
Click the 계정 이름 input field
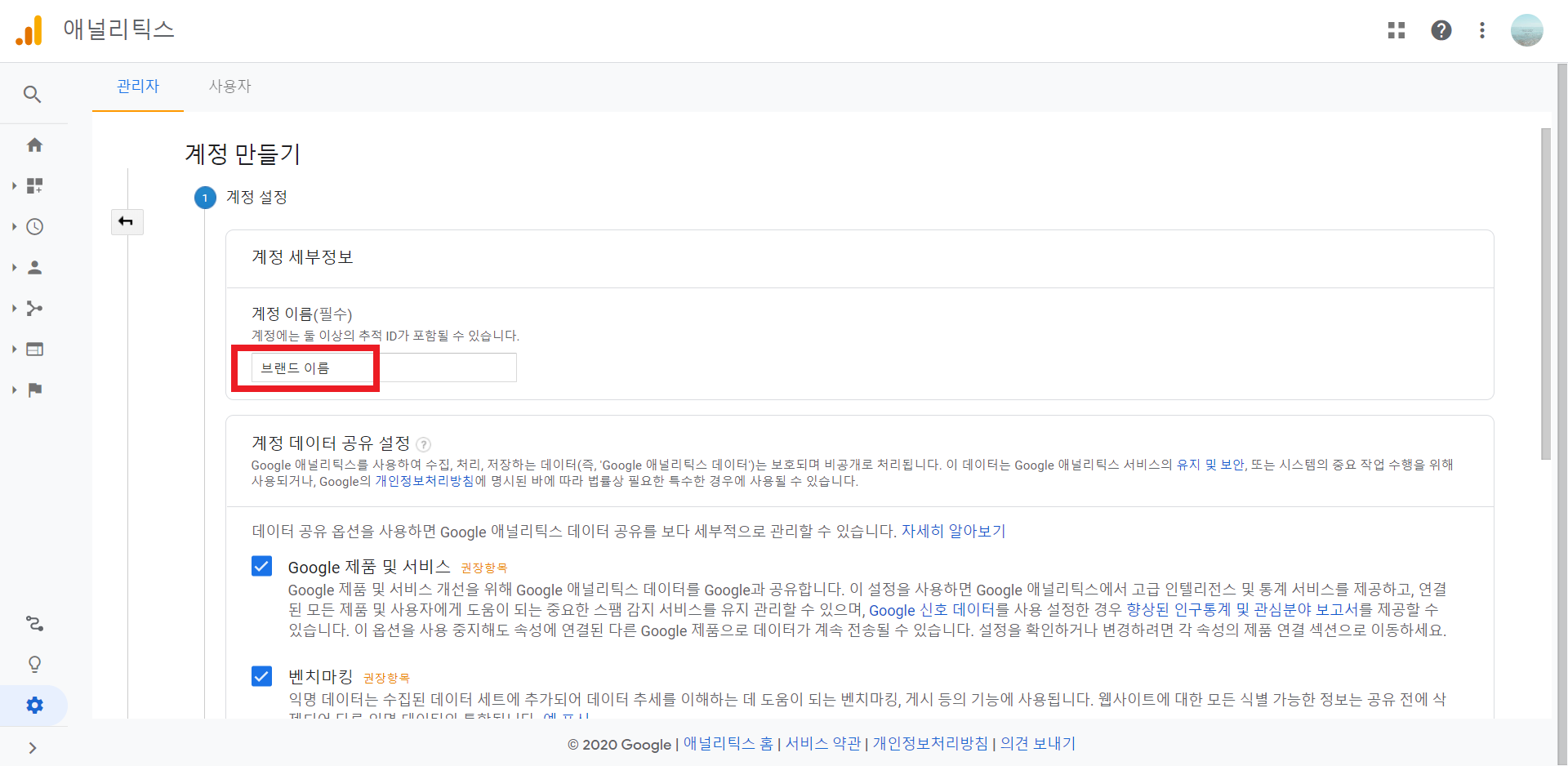384,367
